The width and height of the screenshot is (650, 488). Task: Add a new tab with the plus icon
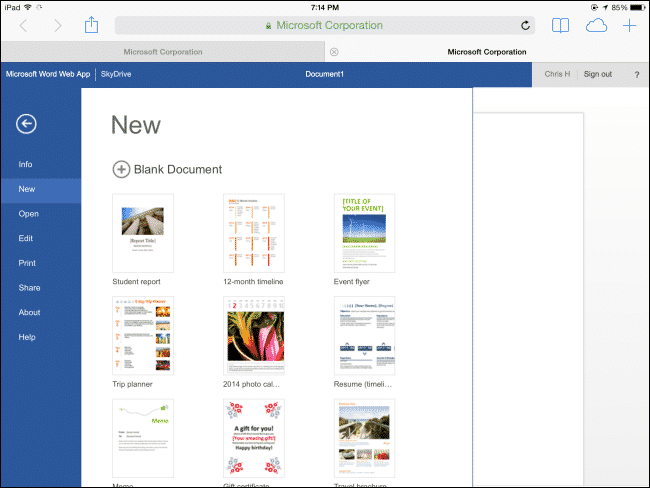(x=629, y=26)
